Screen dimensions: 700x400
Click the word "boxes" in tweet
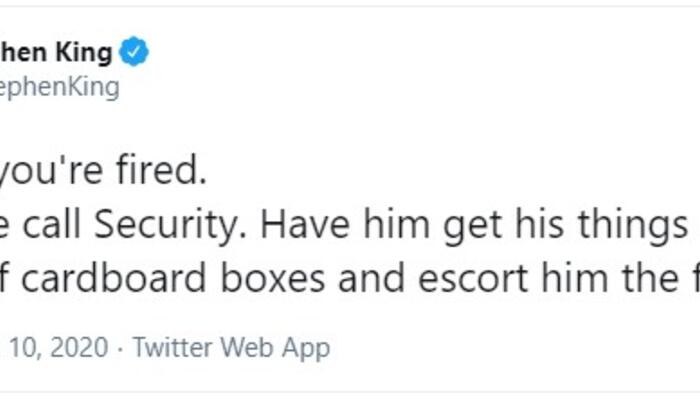click(x=276, y=279)
